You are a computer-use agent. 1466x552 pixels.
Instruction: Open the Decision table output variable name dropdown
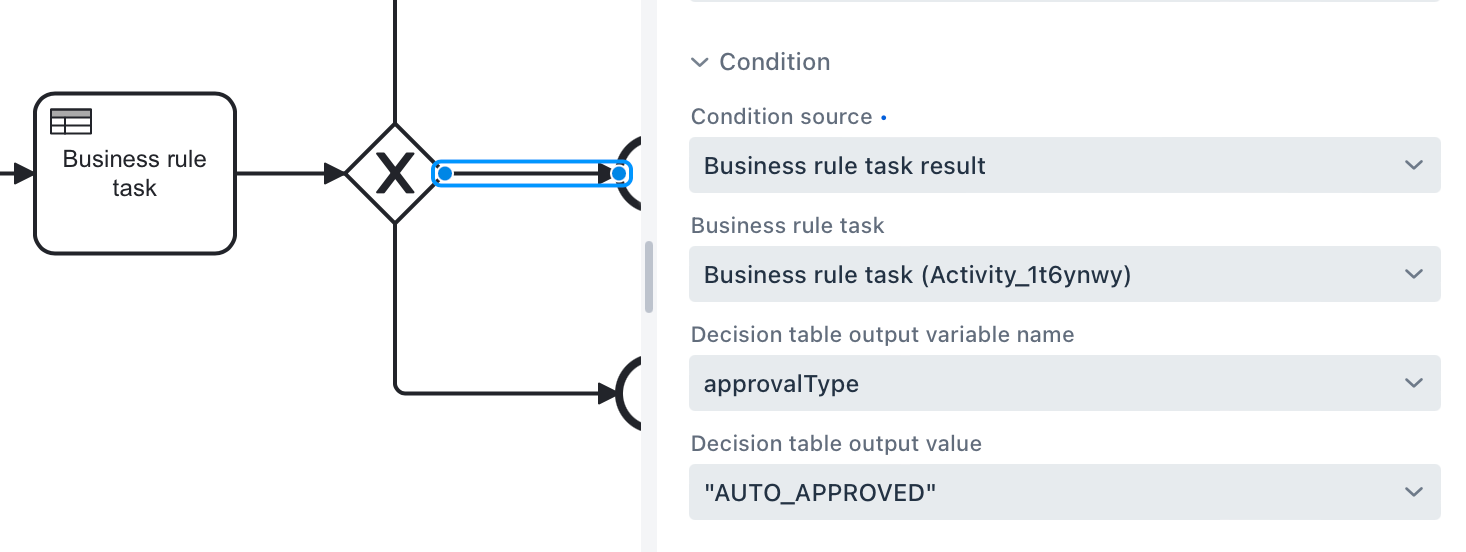1064,383
